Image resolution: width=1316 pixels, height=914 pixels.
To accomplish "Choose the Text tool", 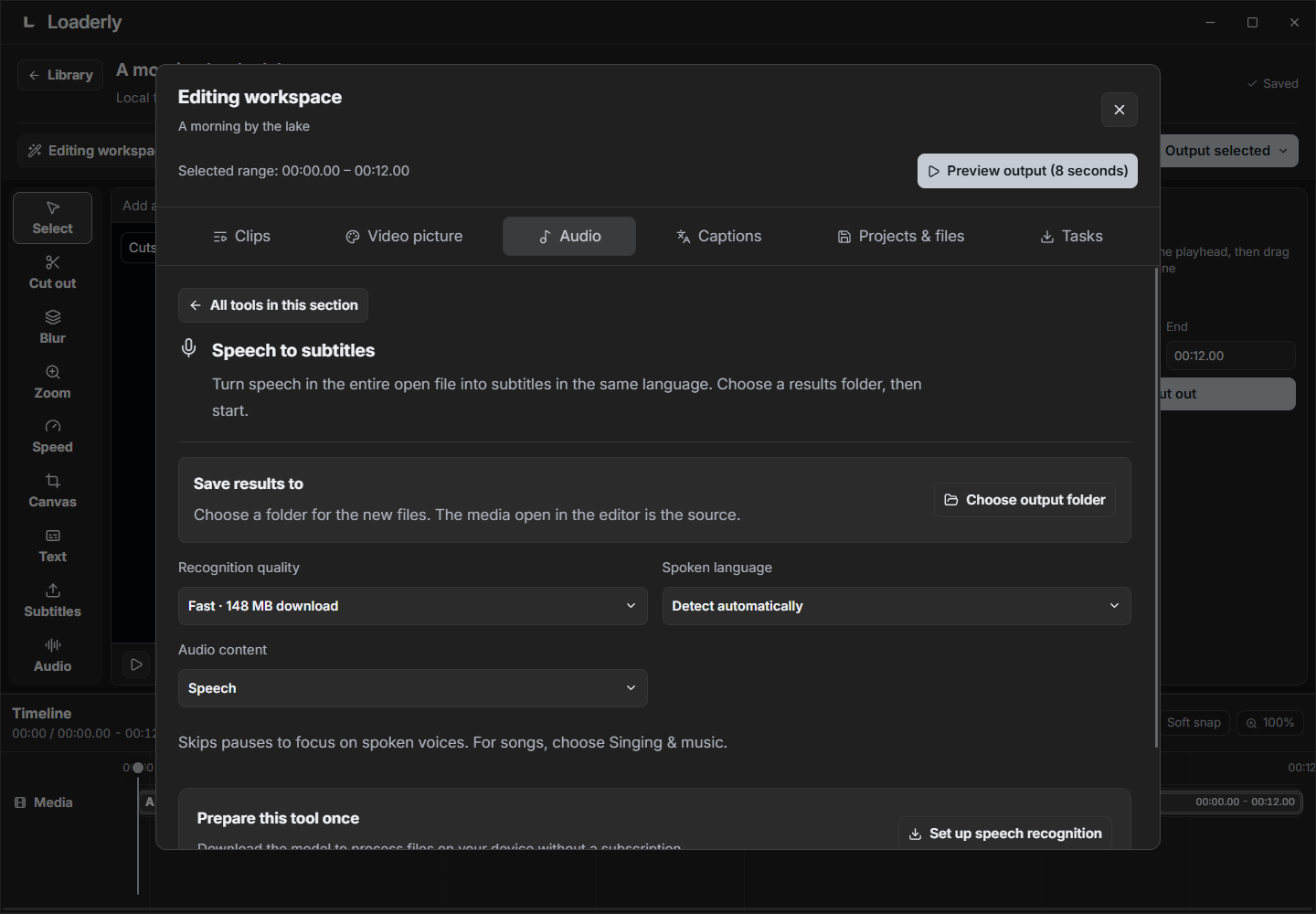I will 52,546.
